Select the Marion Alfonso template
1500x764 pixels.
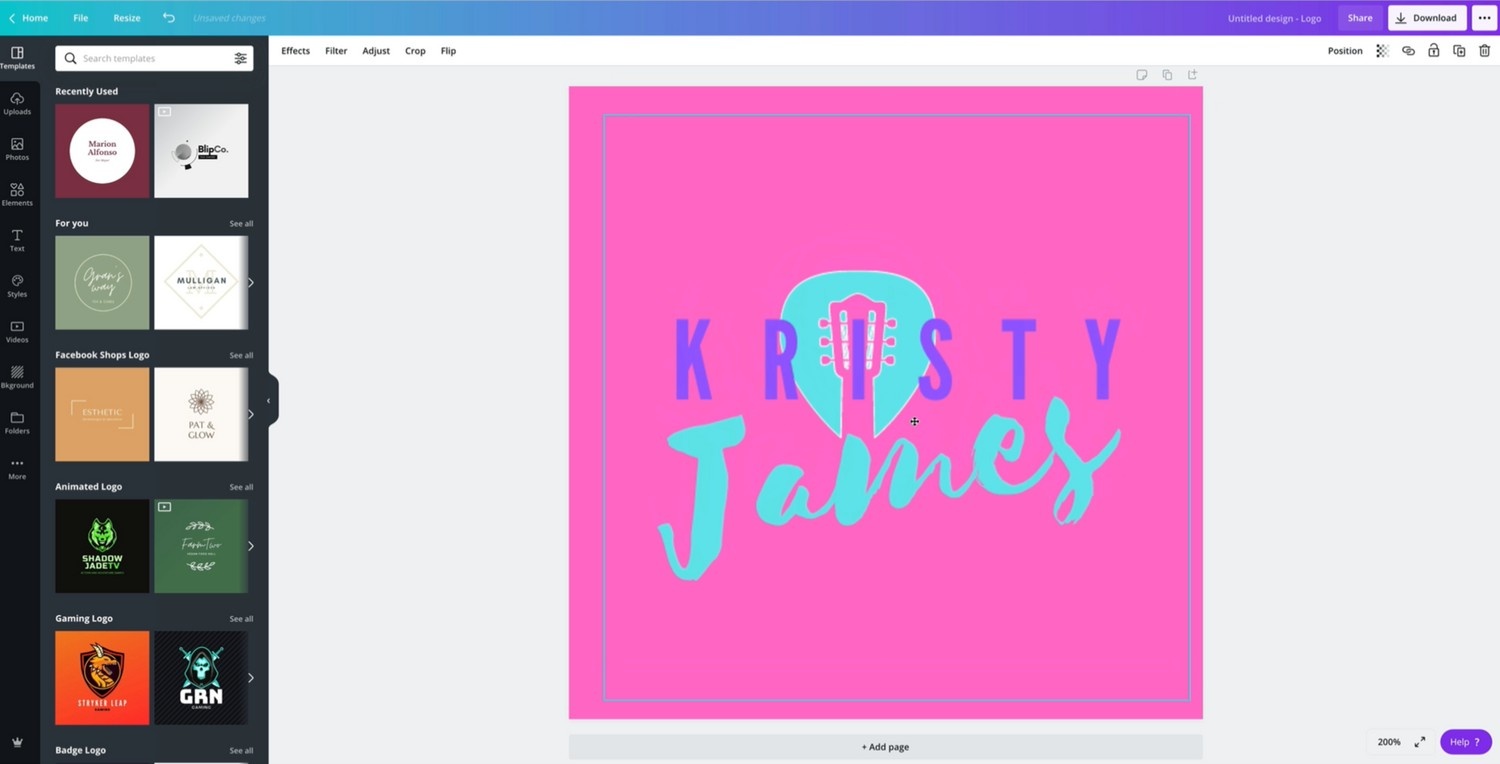coord(102,151)
